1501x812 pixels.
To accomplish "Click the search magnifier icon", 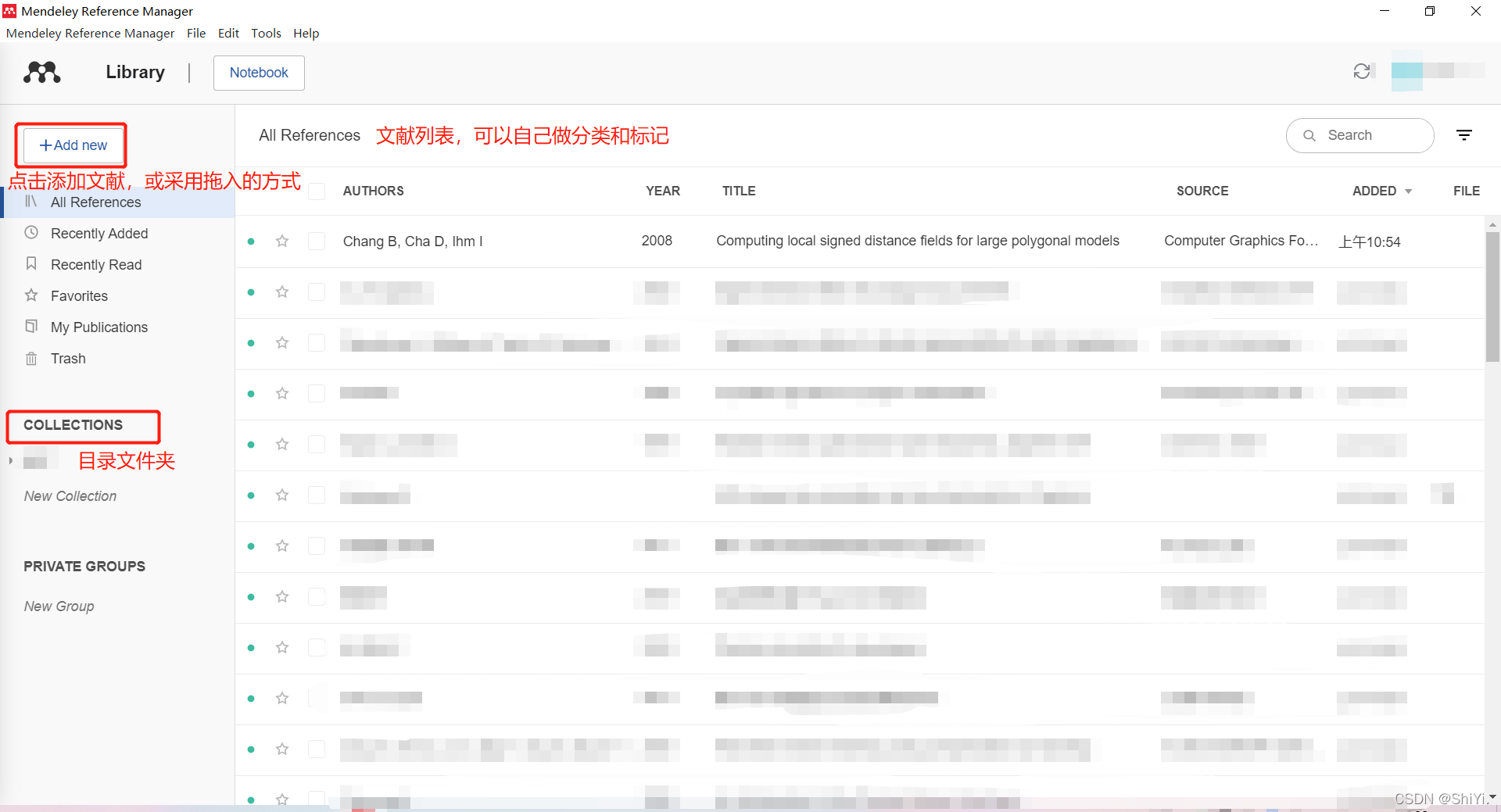I will tap(1309, 135).
